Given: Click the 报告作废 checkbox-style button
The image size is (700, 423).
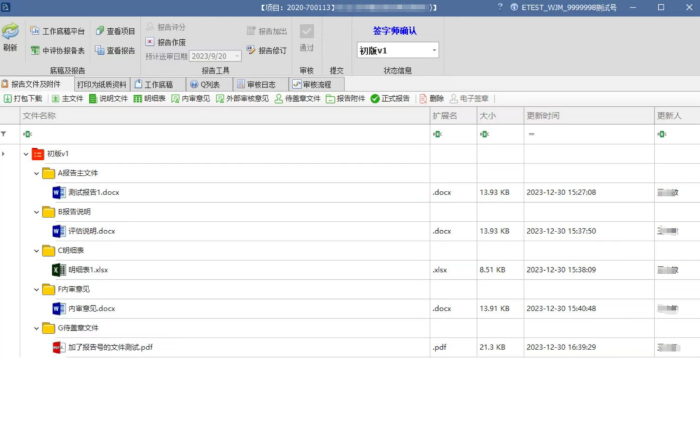Looking at the screenshot, I should 151,42.
